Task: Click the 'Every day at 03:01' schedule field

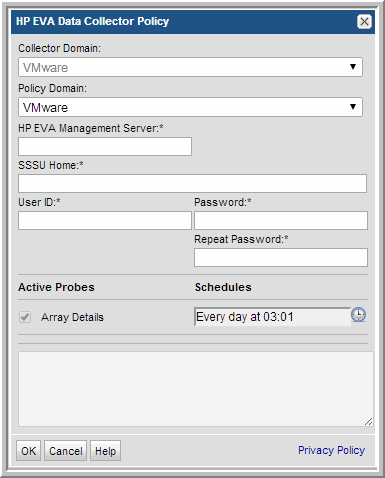Action: 272,317
